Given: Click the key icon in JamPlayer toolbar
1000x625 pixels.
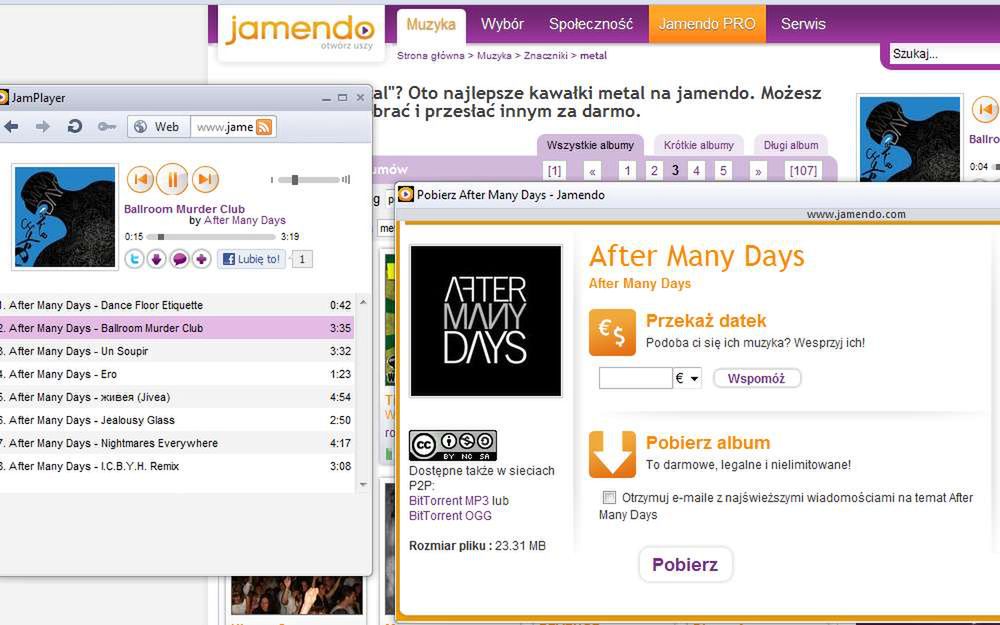Looking at the screenshot, I should [107, 127].
